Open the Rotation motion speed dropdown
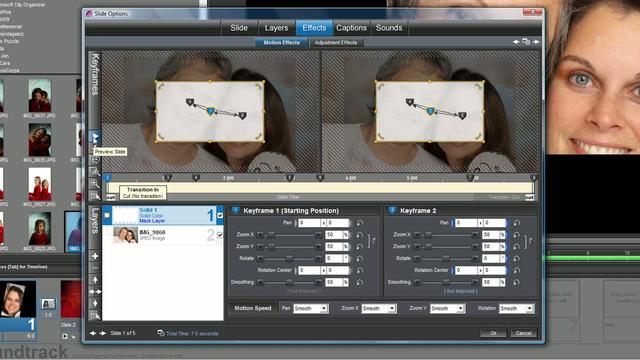The width and height of the screenshot is (640, 360). tap(516, 308)
